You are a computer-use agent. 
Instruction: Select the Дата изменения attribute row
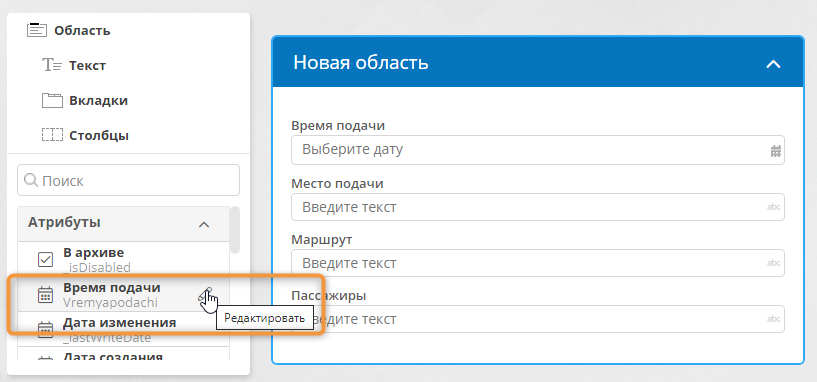(123, 329)
